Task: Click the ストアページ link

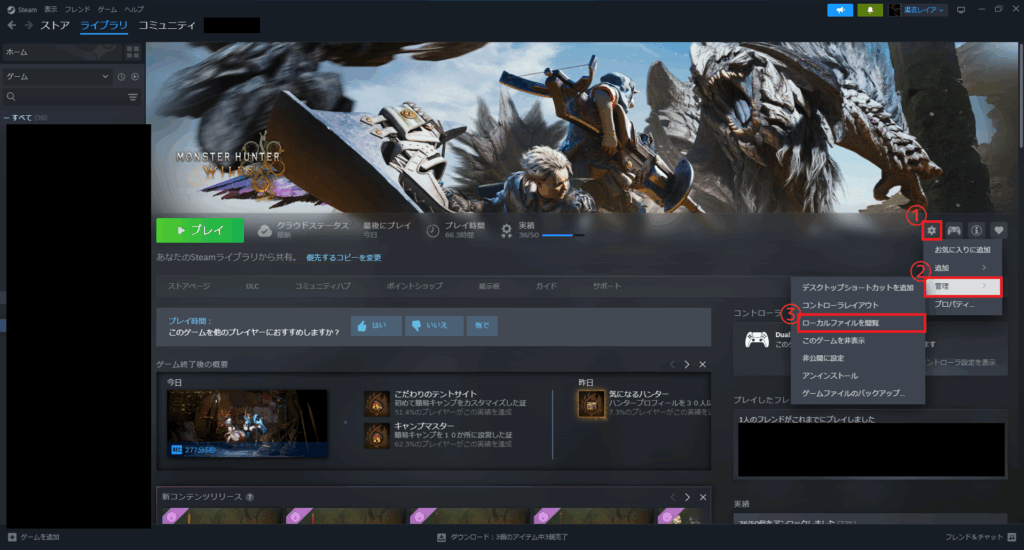Action: (x=189, y=286)
